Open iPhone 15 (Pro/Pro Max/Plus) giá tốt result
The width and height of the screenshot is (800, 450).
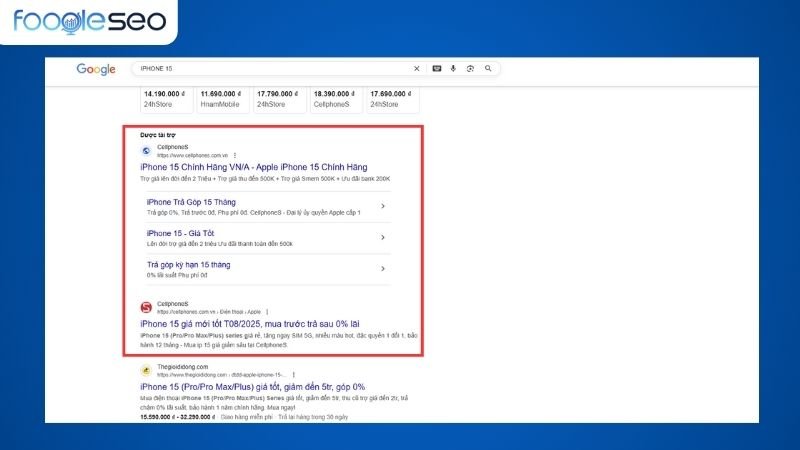point(253,387)
